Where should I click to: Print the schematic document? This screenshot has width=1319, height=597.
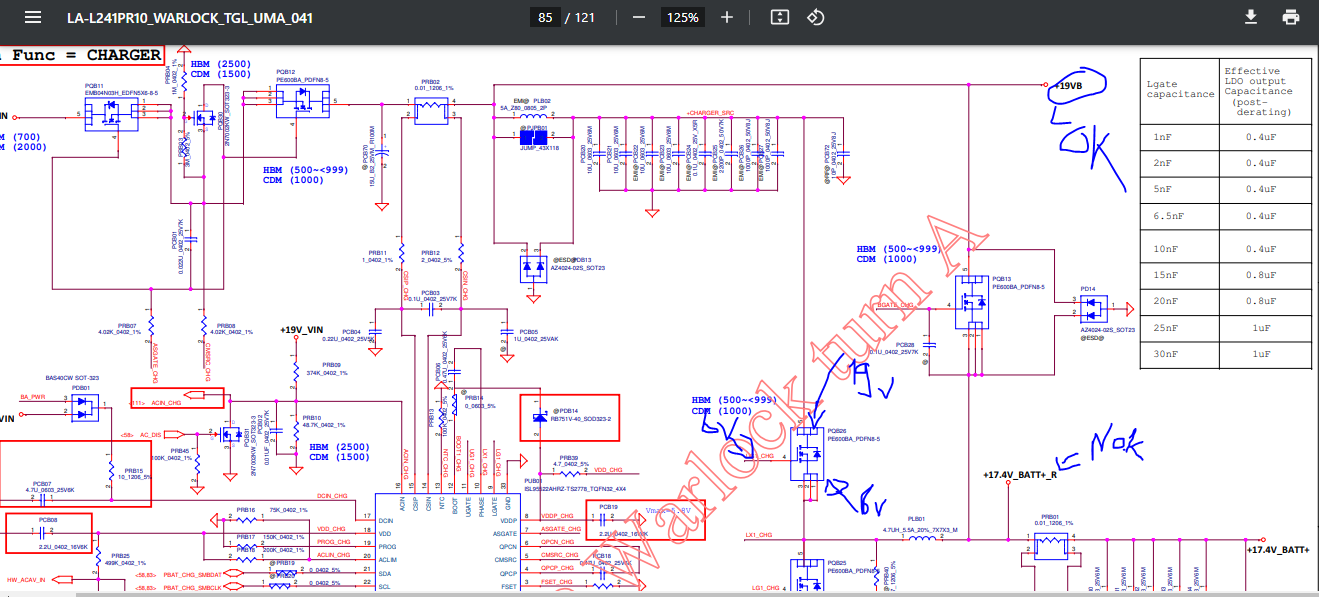(1291, 18)
